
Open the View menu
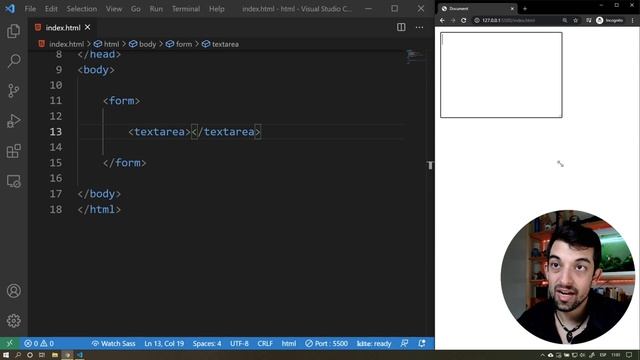[x=114, y=9]
